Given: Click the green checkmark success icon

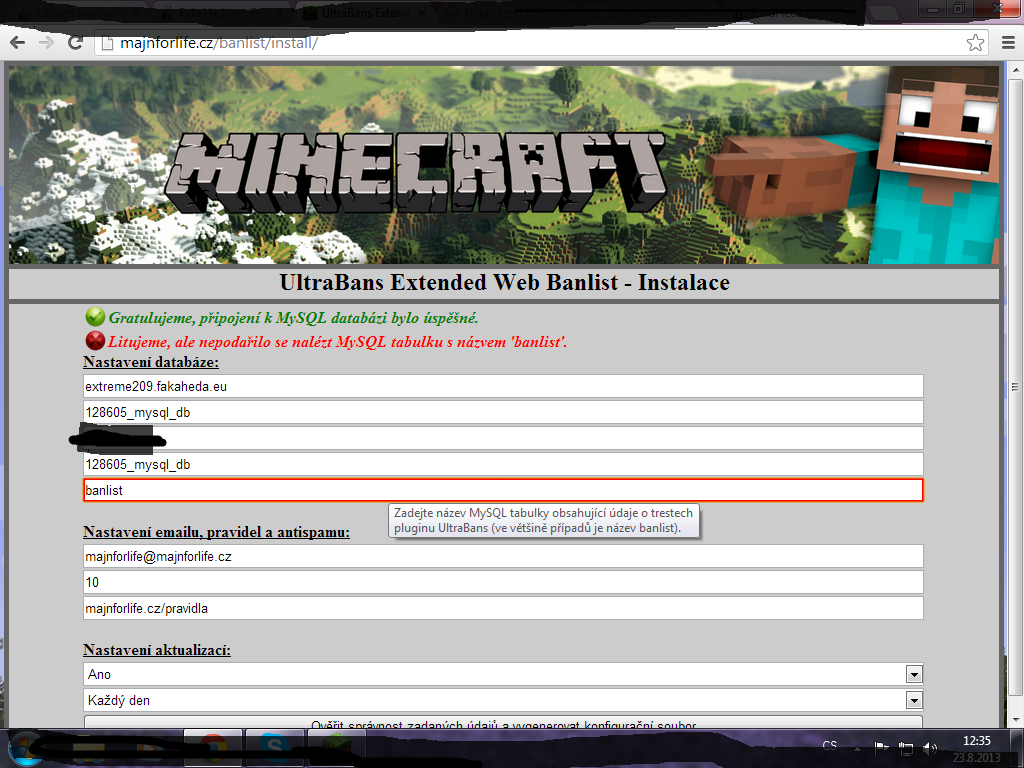Looking at the screenshot, I should tap(95, 317).
